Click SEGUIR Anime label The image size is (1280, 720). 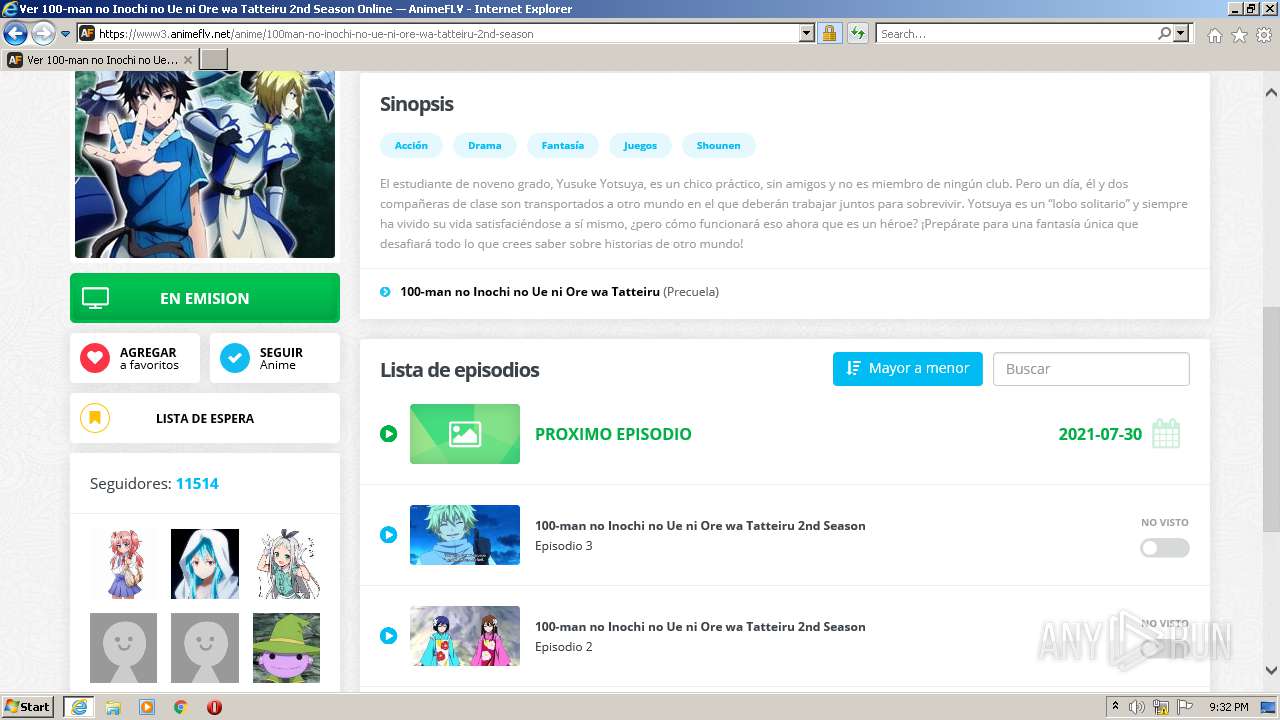click(x=281, y=358)
